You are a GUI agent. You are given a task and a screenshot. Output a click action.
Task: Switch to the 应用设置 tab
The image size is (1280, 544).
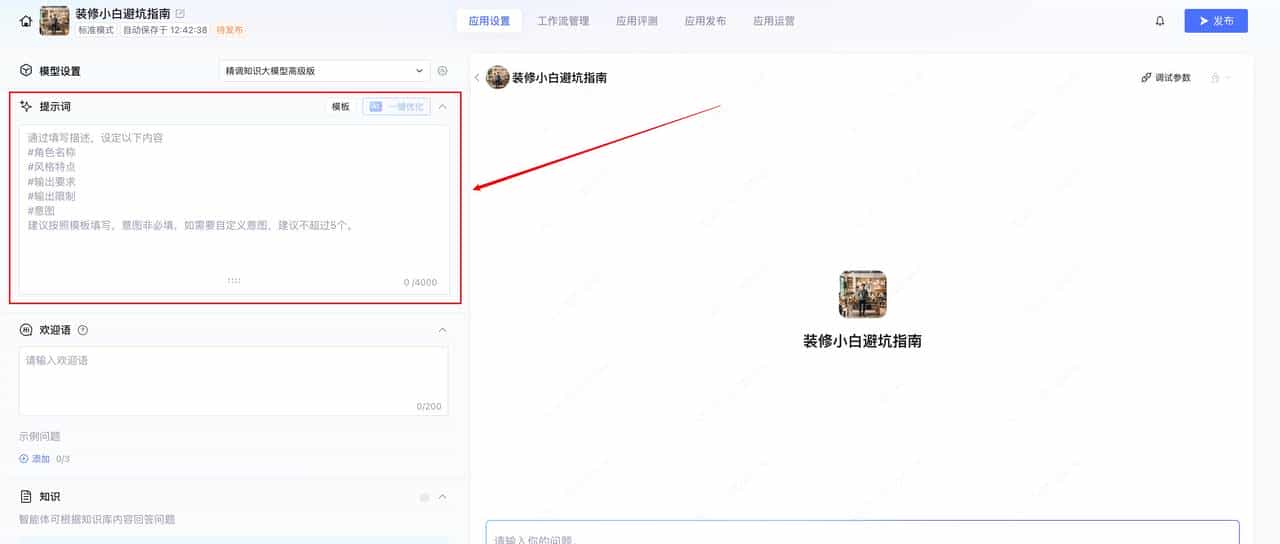pyautogui.click(x=489, y=21)
